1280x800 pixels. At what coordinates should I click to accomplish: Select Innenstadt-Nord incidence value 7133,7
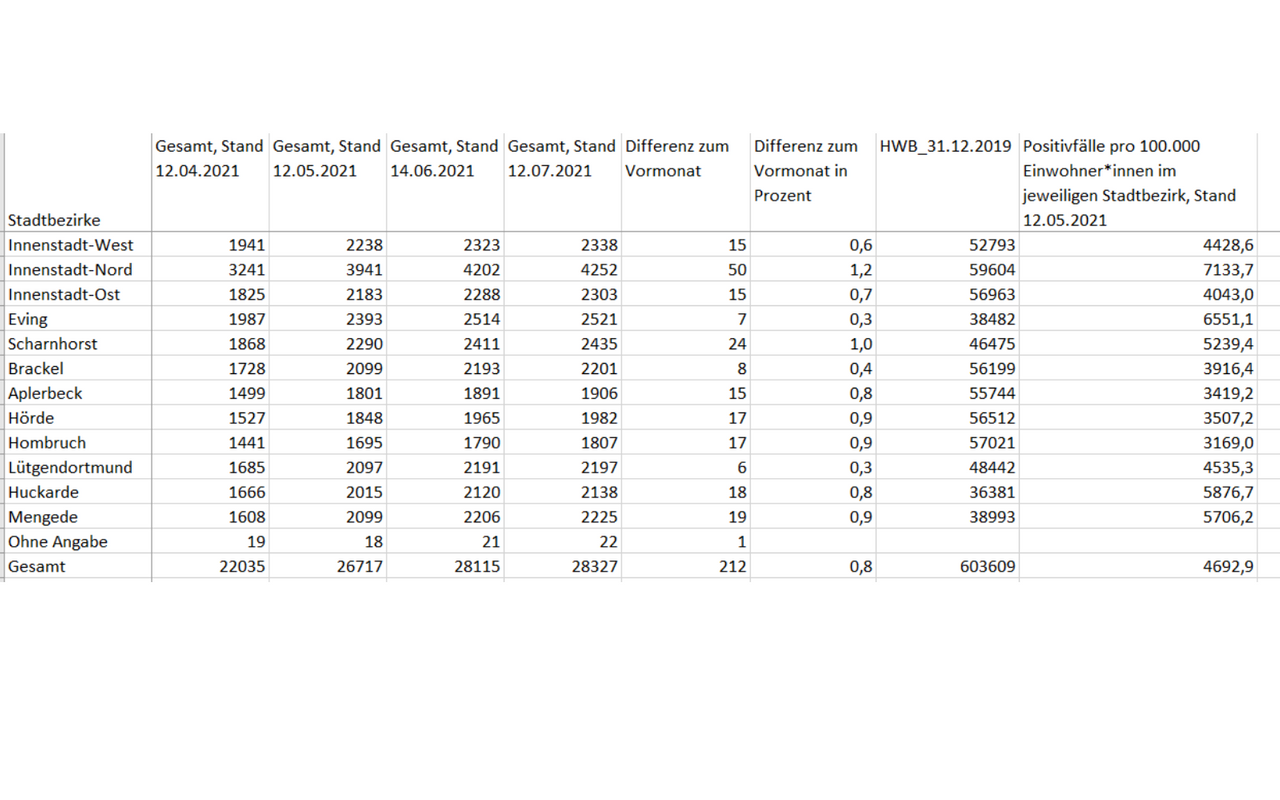click(1227, 269)
